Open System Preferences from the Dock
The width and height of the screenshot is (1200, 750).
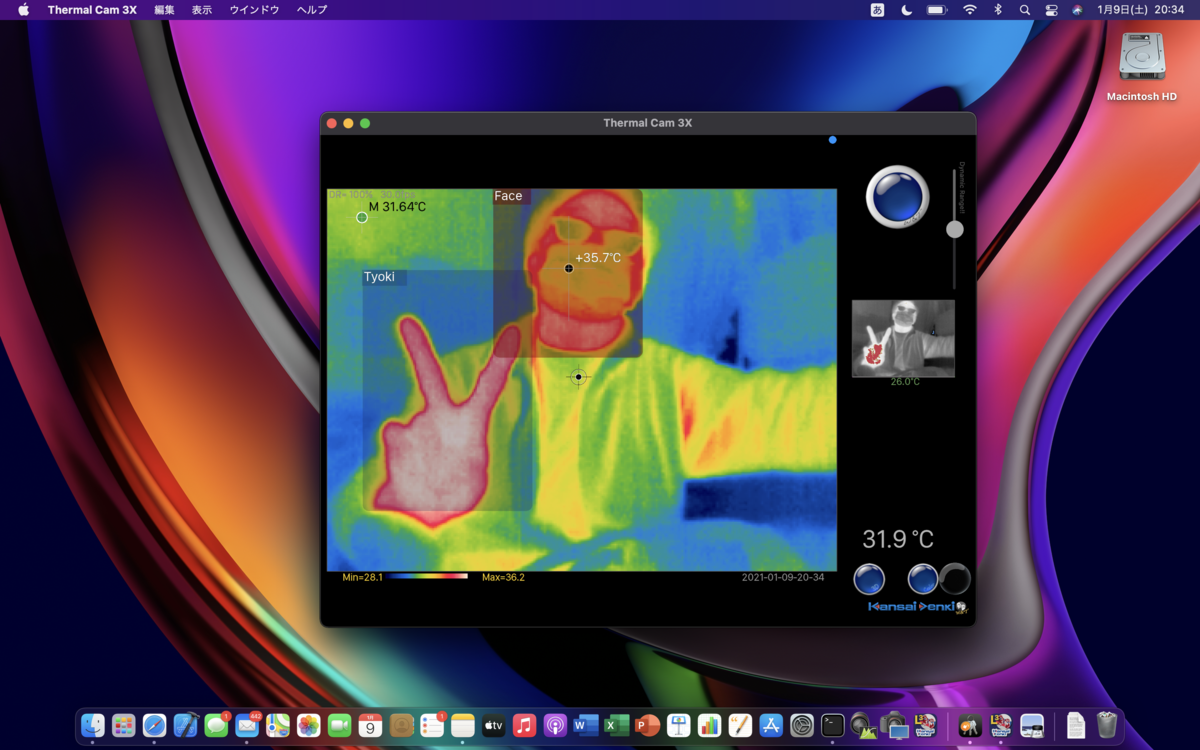(802, 725)
